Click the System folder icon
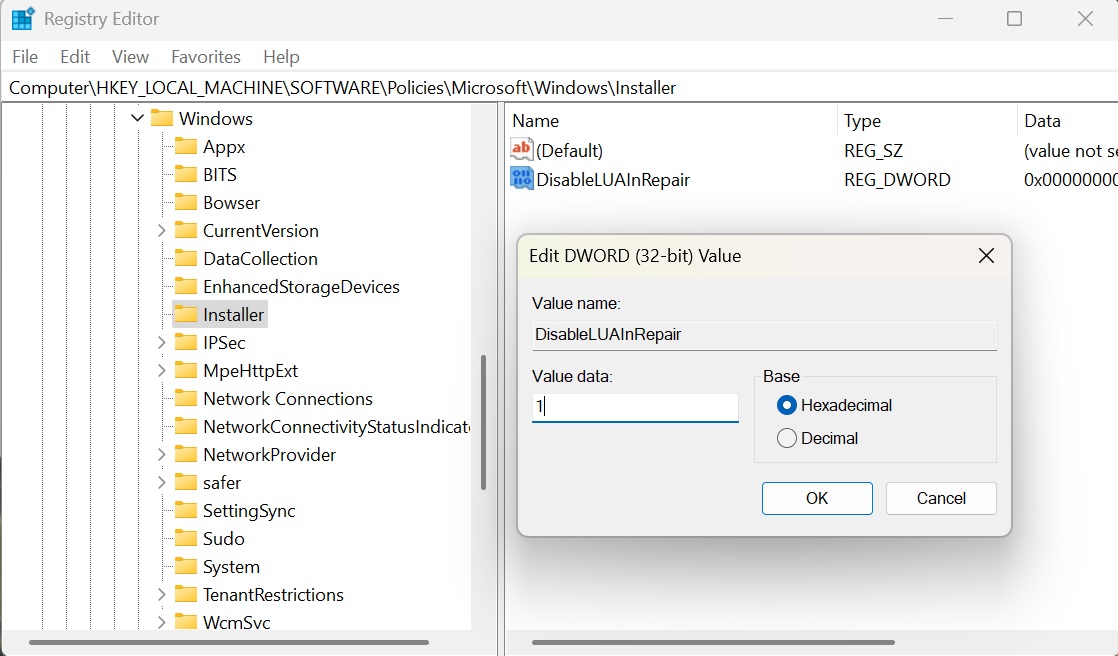Viewport: 1118px width, 656px height. tap(186, 566)
